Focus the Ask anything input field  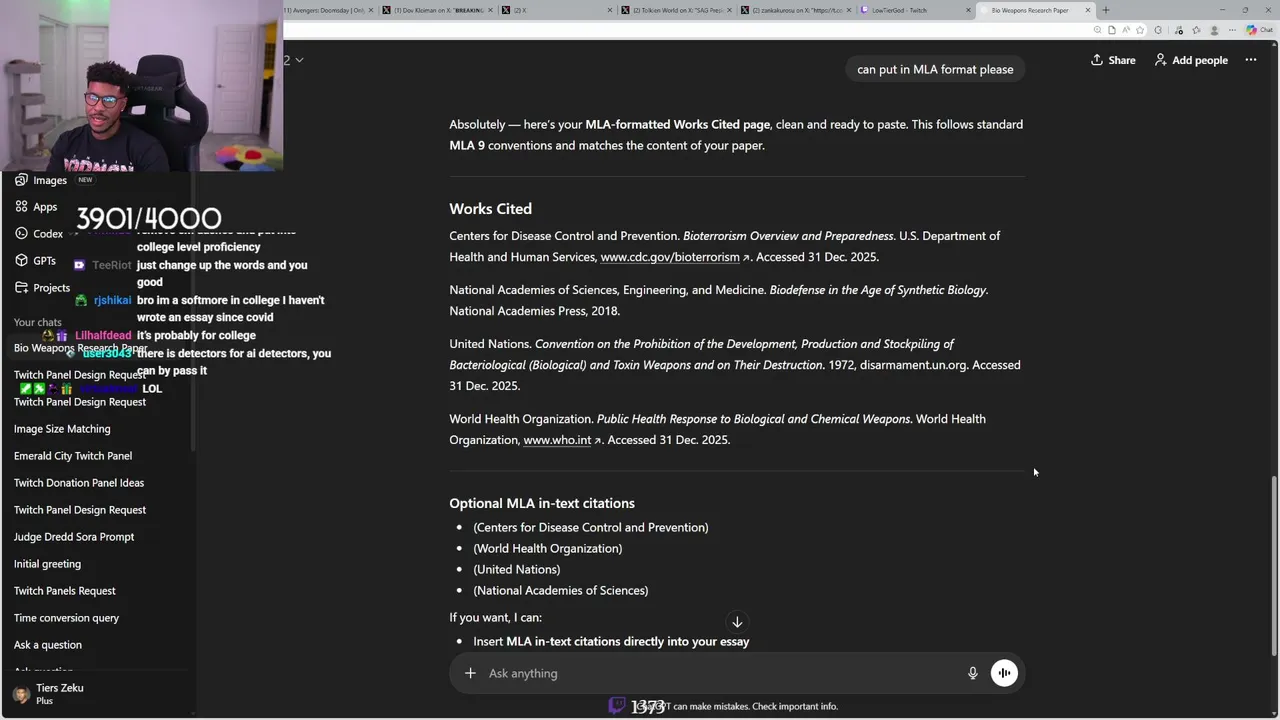coord(720,673)
